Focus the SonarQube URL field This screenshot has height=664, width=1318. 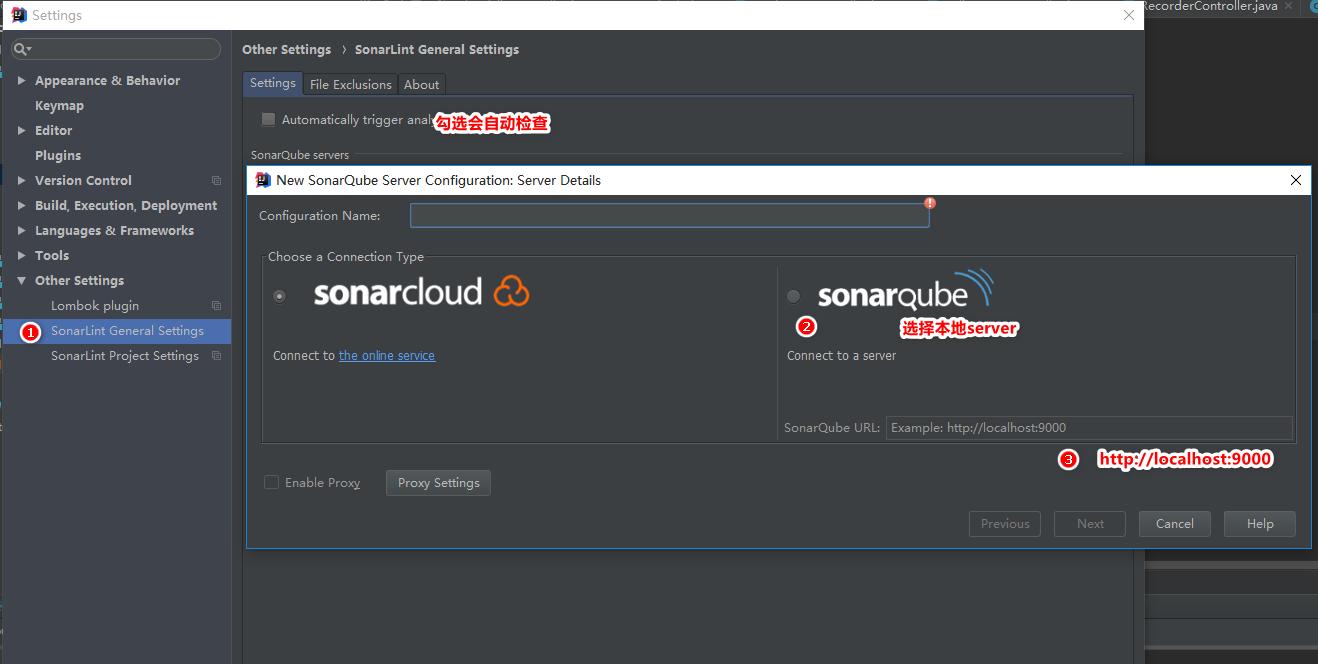(x=1089, y=428)
